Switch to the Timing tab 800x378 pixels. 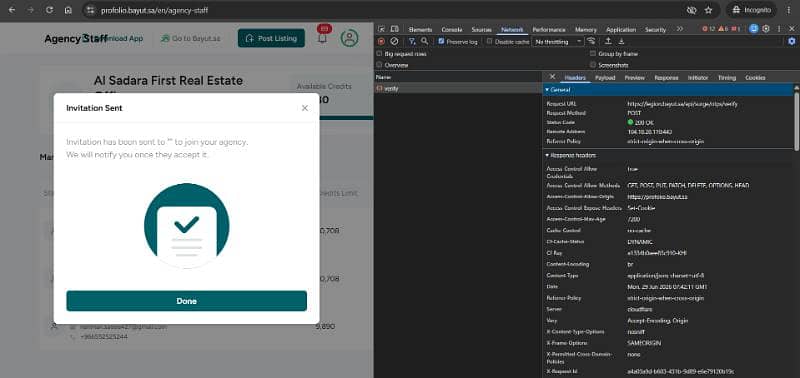727,78
